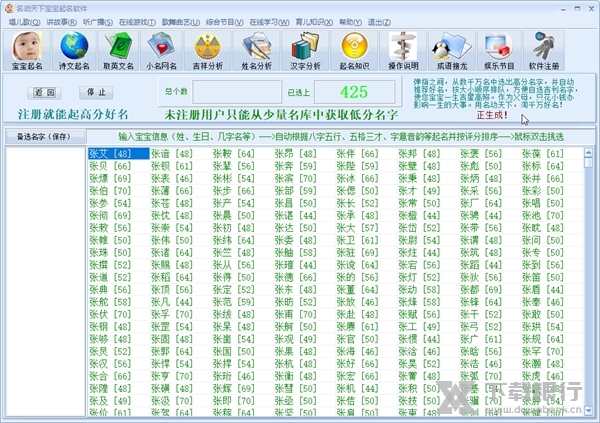Image resolution: width=600 pixels, height=423 pixels.
Task: Open the 歌舞曲艺 menu
Action: click(181, 22)
